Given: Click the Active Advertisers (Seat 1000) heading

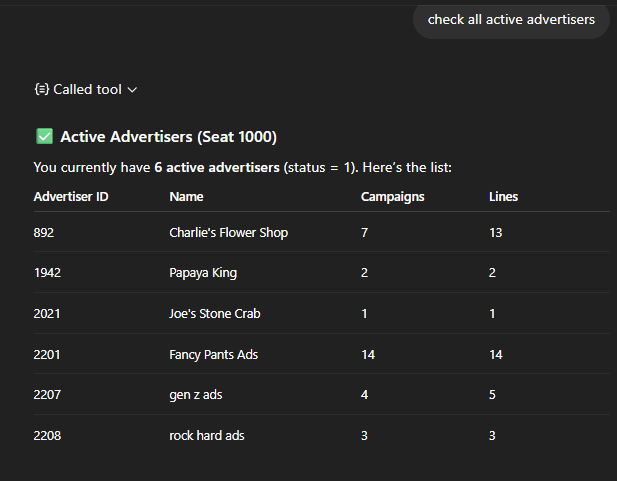Looking at the screenshot, I should point(168,137).
